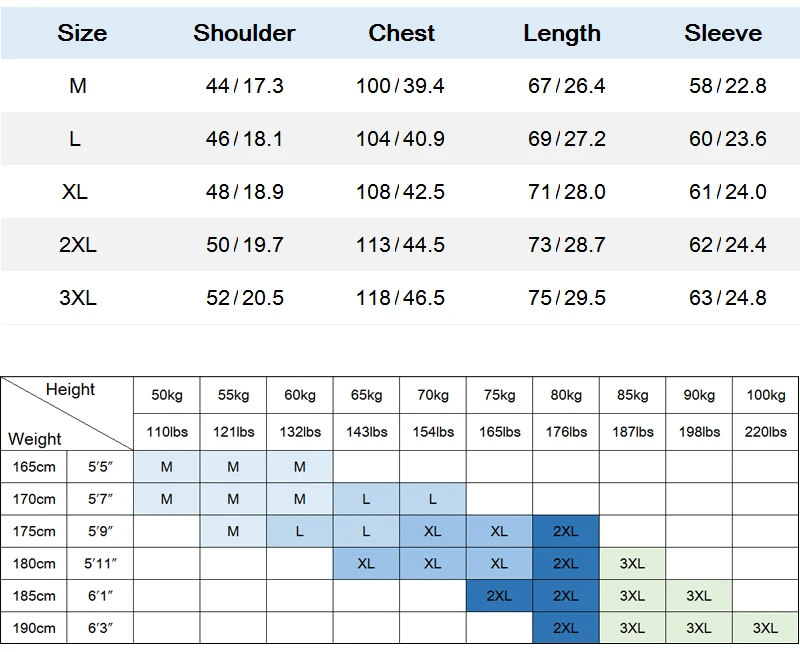Click the M size row label
Viewport: 800px width, 652px height.
78,86
